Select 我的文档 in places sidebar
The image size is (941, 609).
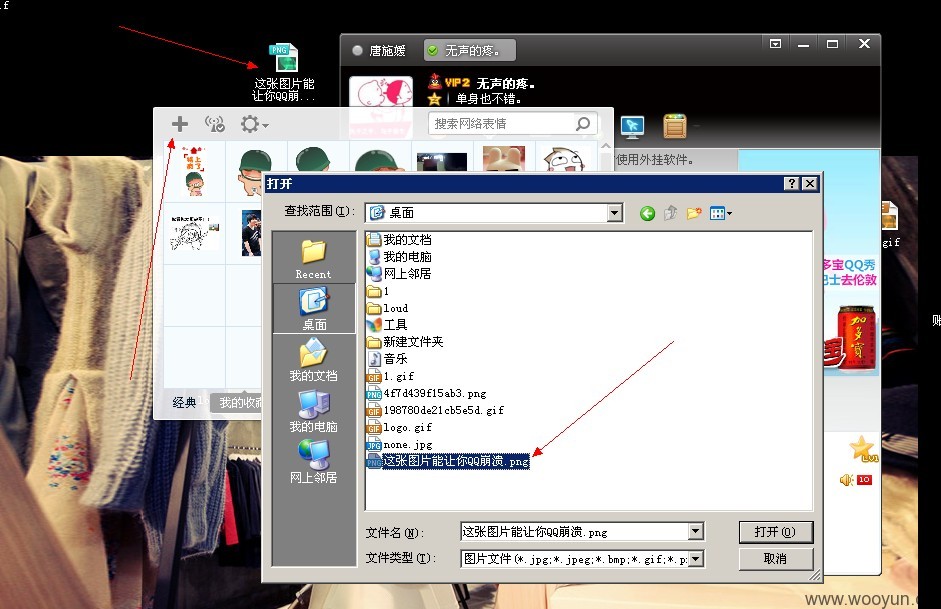(x=313, y=359)
